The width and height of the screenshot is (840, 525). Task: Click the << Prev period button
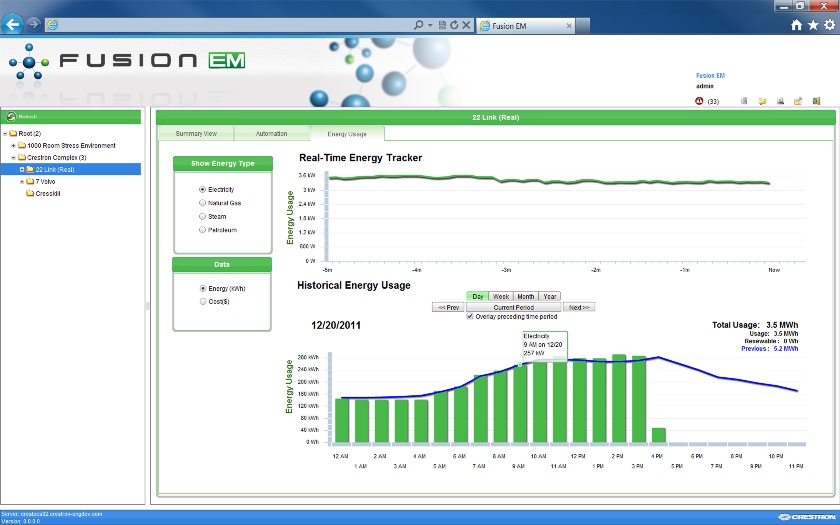(448, 308)
